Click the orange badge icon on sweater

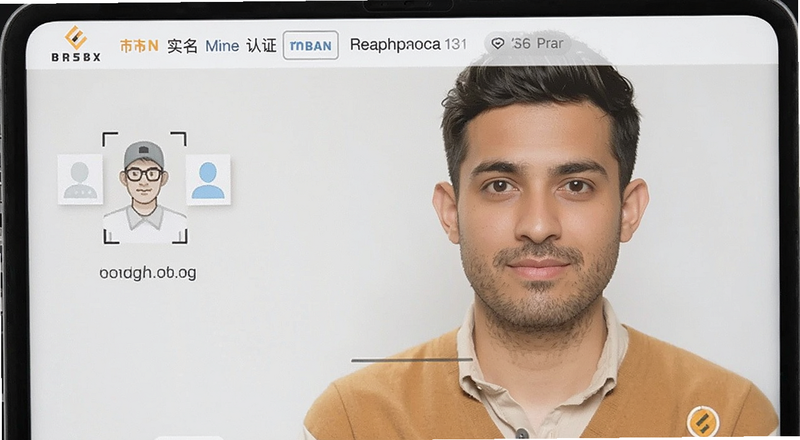[703, 423]
